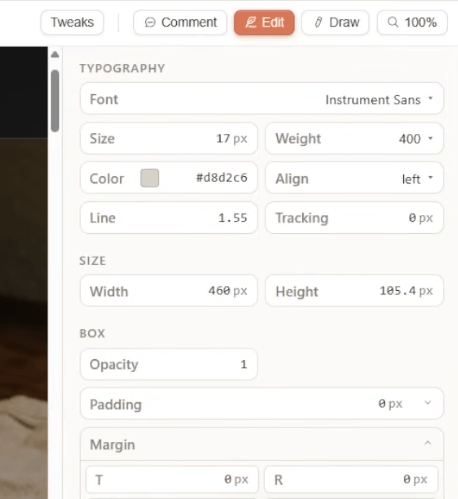The image size is (458, 499).
Task: Open the Font dropdown showing Instrument Sans
Action: click(262, 99)
